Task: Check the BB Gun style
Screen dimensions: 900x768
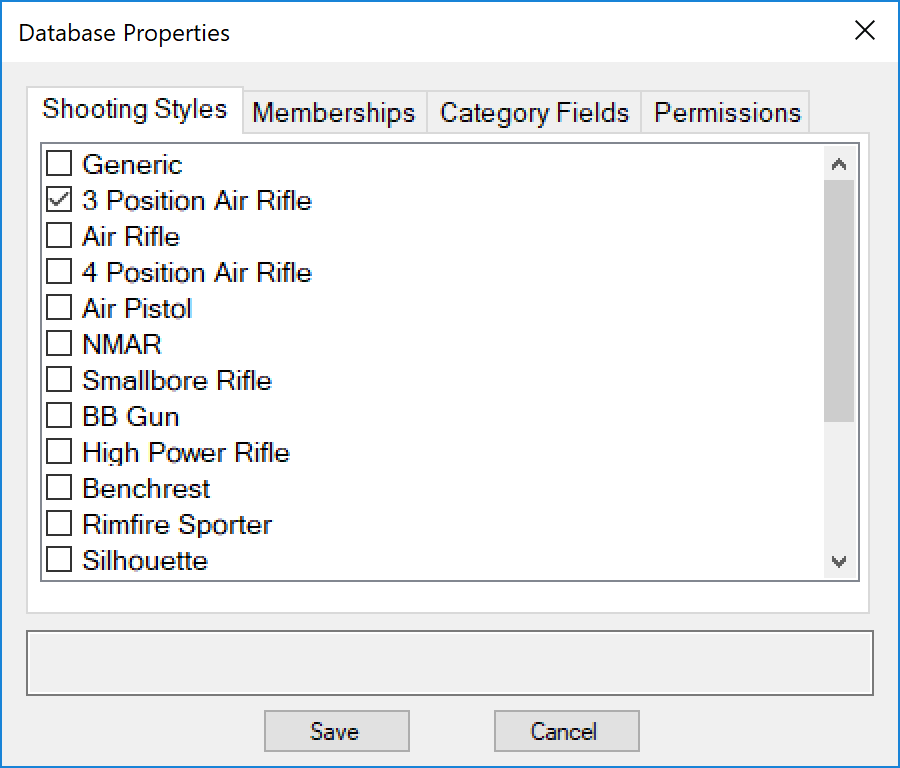Action: [59, 415]
